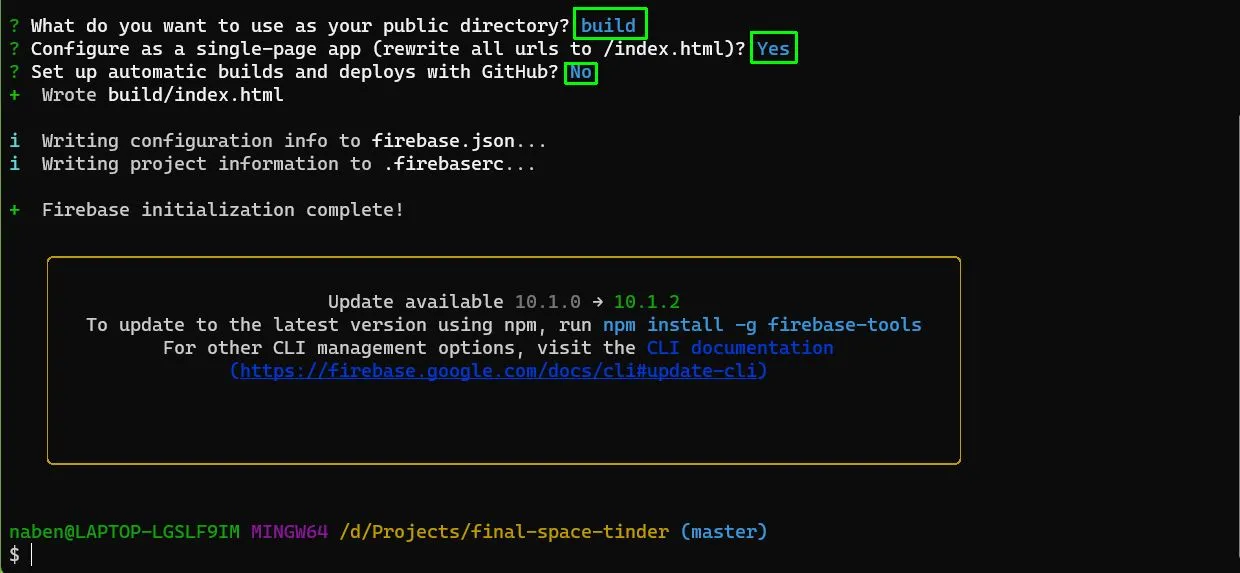Click the '/d/Projects/final-space-tinder' path
1240x573 pixels.
[504, 532]
